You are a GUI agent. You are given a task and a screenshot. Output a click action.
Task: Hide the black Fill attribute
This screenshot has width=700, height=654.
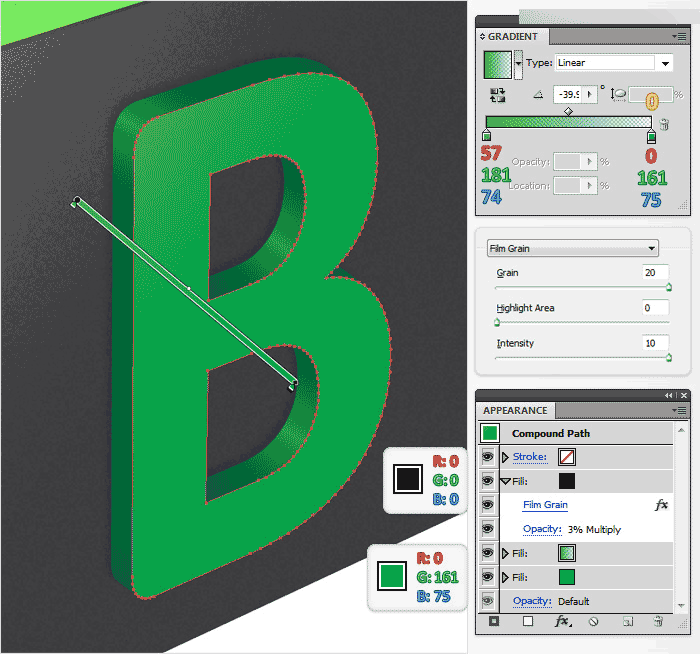488,481
